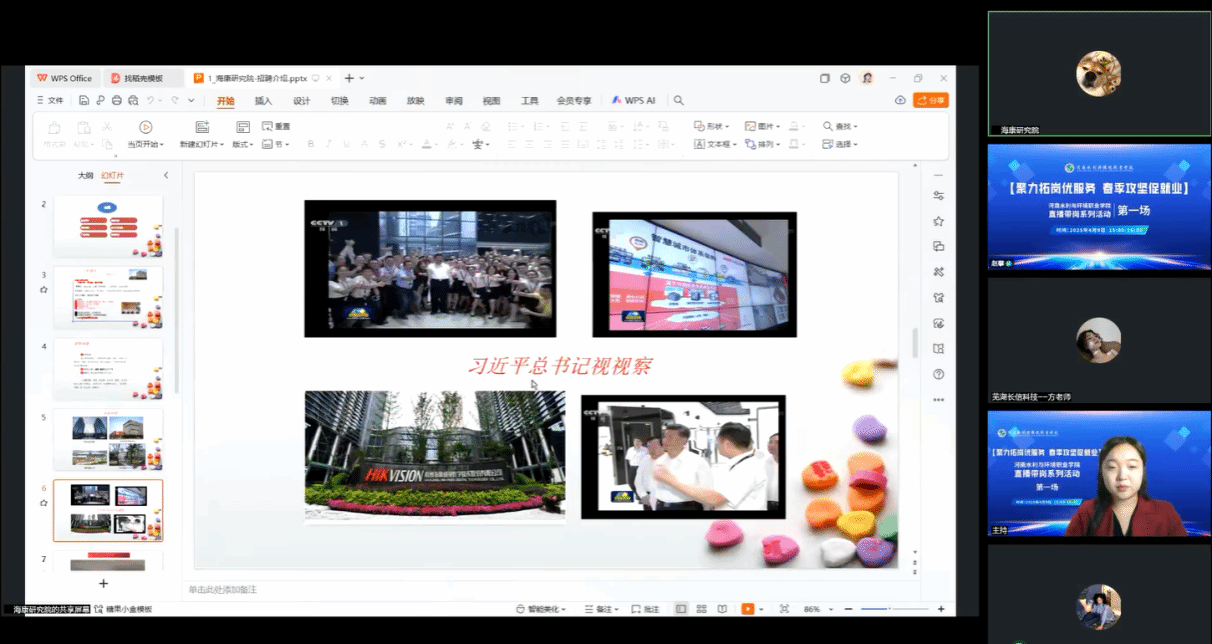Open the 文本框 text box dropdown
The height and width of the screenshot is (644, 1212).
716,144
